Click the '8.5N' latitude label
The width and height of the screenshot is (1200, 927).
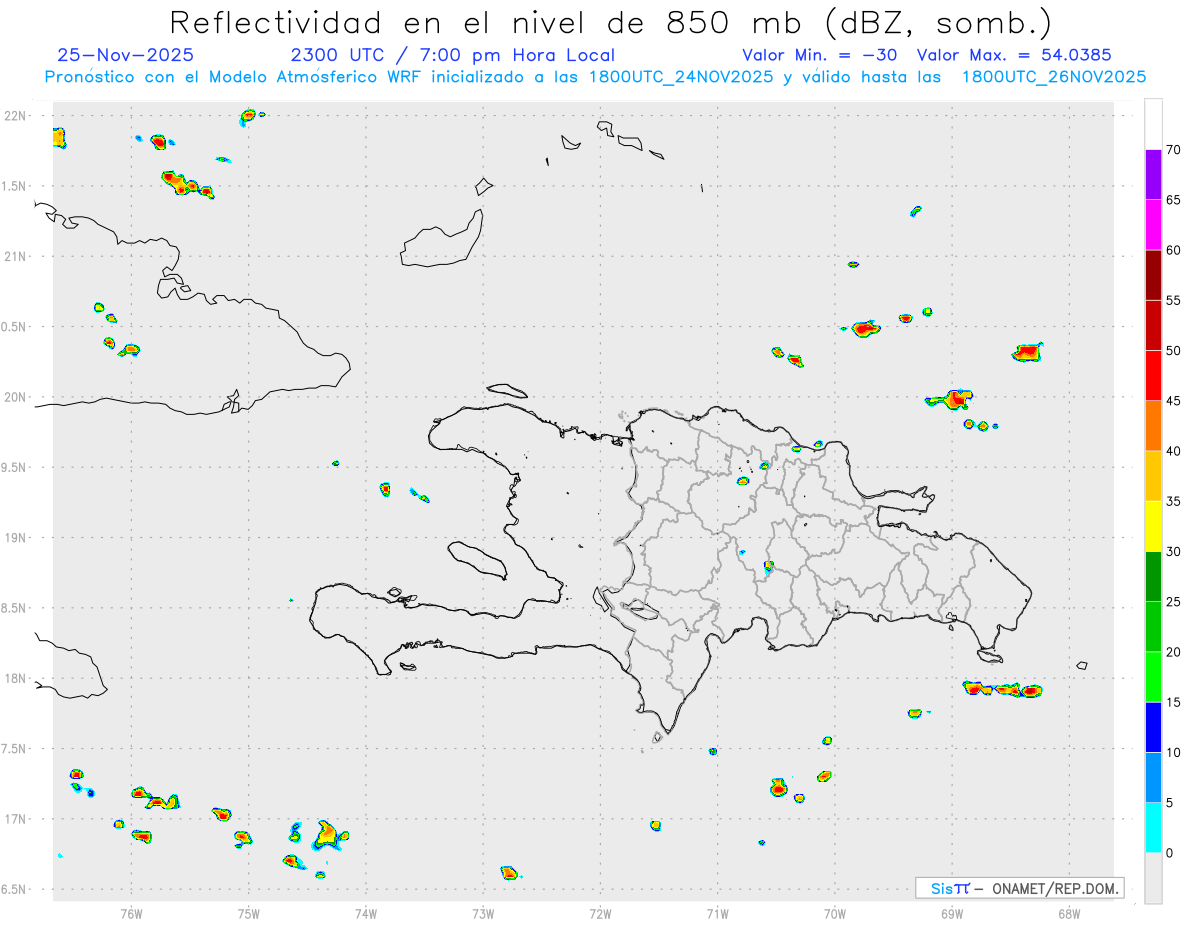pyautogui.click(x=14, y=608)
